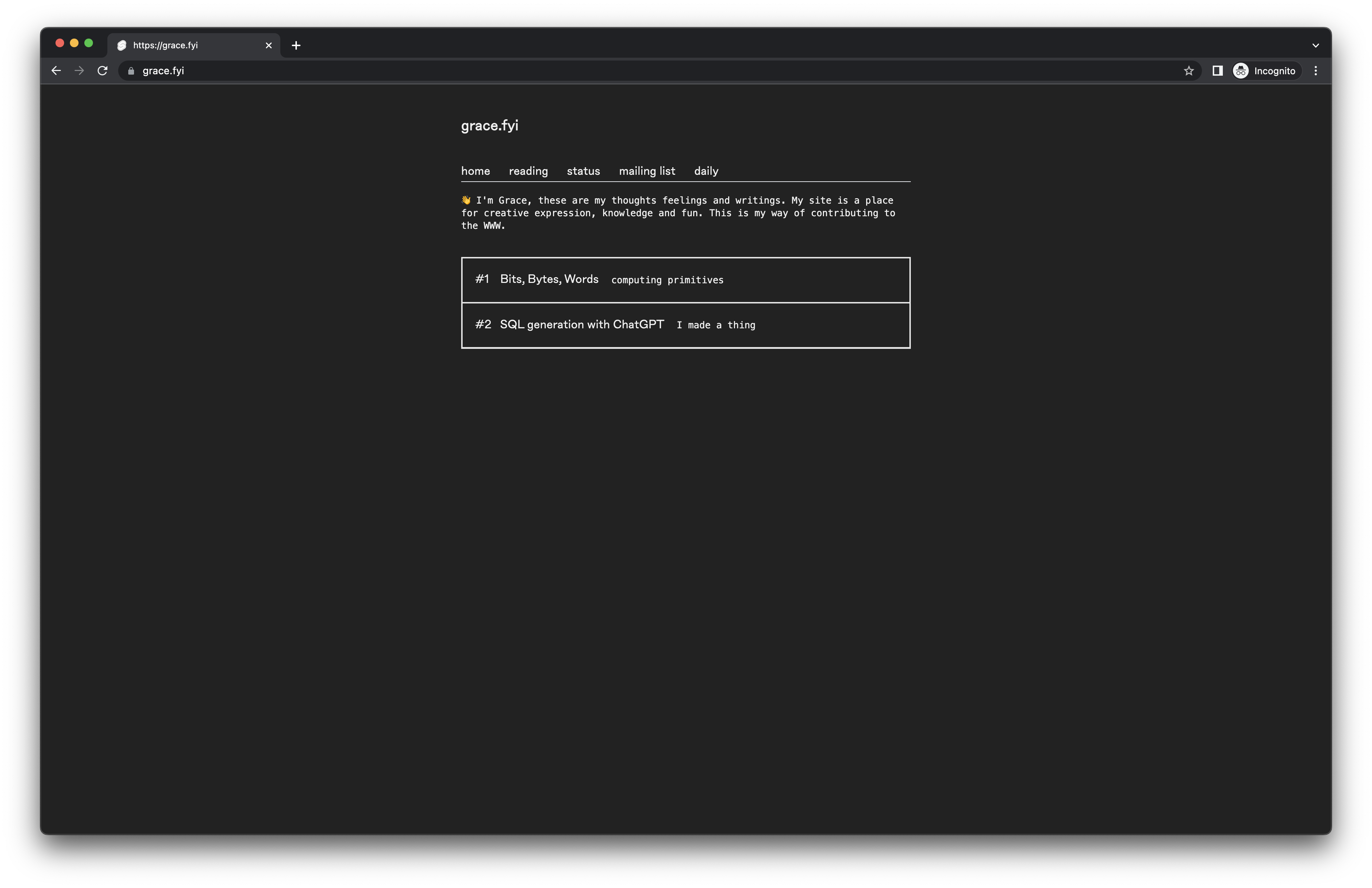This screenshot has height=888, width=1372.
Task: Open SQL generation with ChatGPT post
Action: tap(581, 325)
